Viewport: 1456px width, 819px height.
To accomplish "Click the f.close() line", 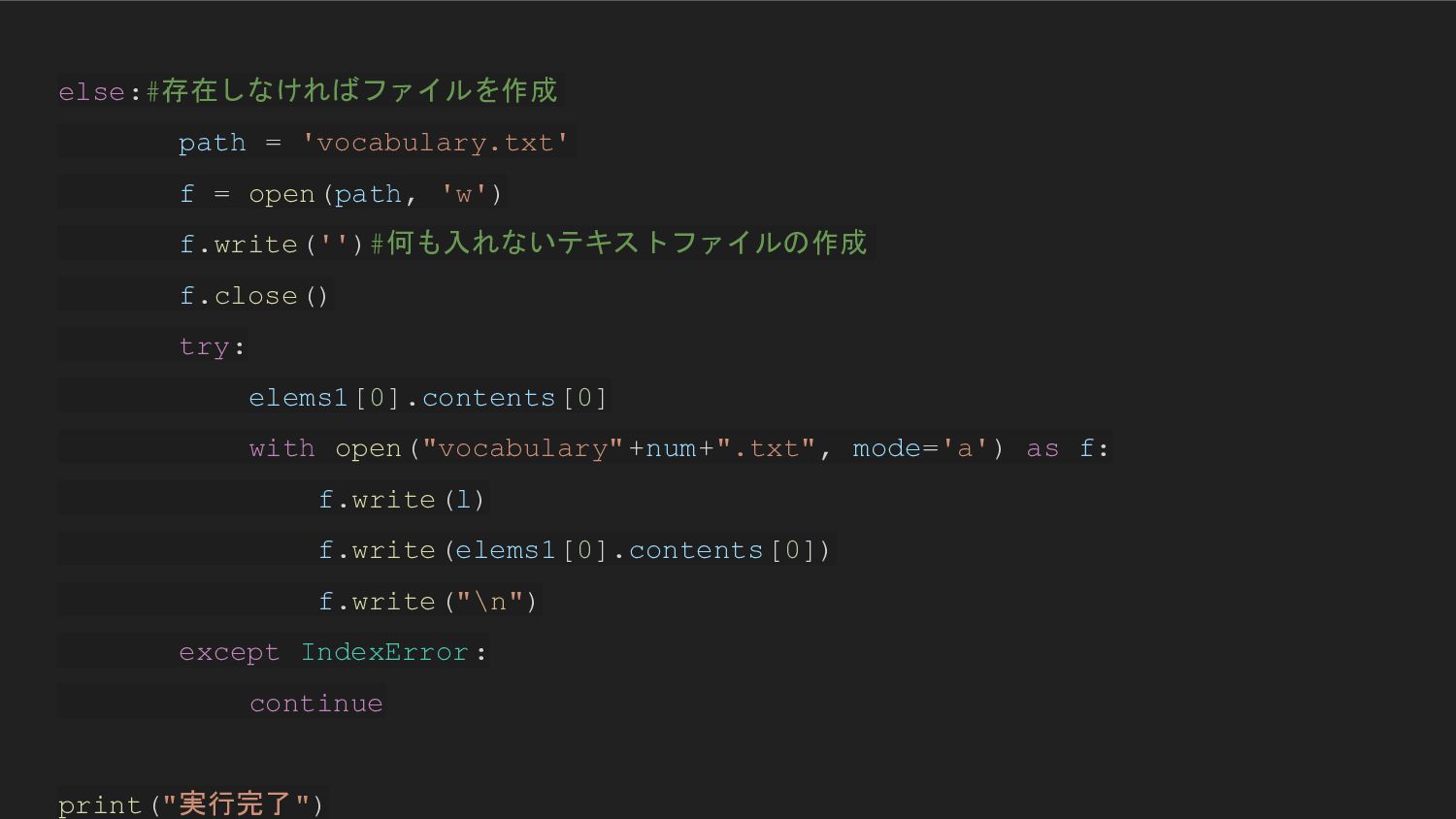I will point(254,296).
